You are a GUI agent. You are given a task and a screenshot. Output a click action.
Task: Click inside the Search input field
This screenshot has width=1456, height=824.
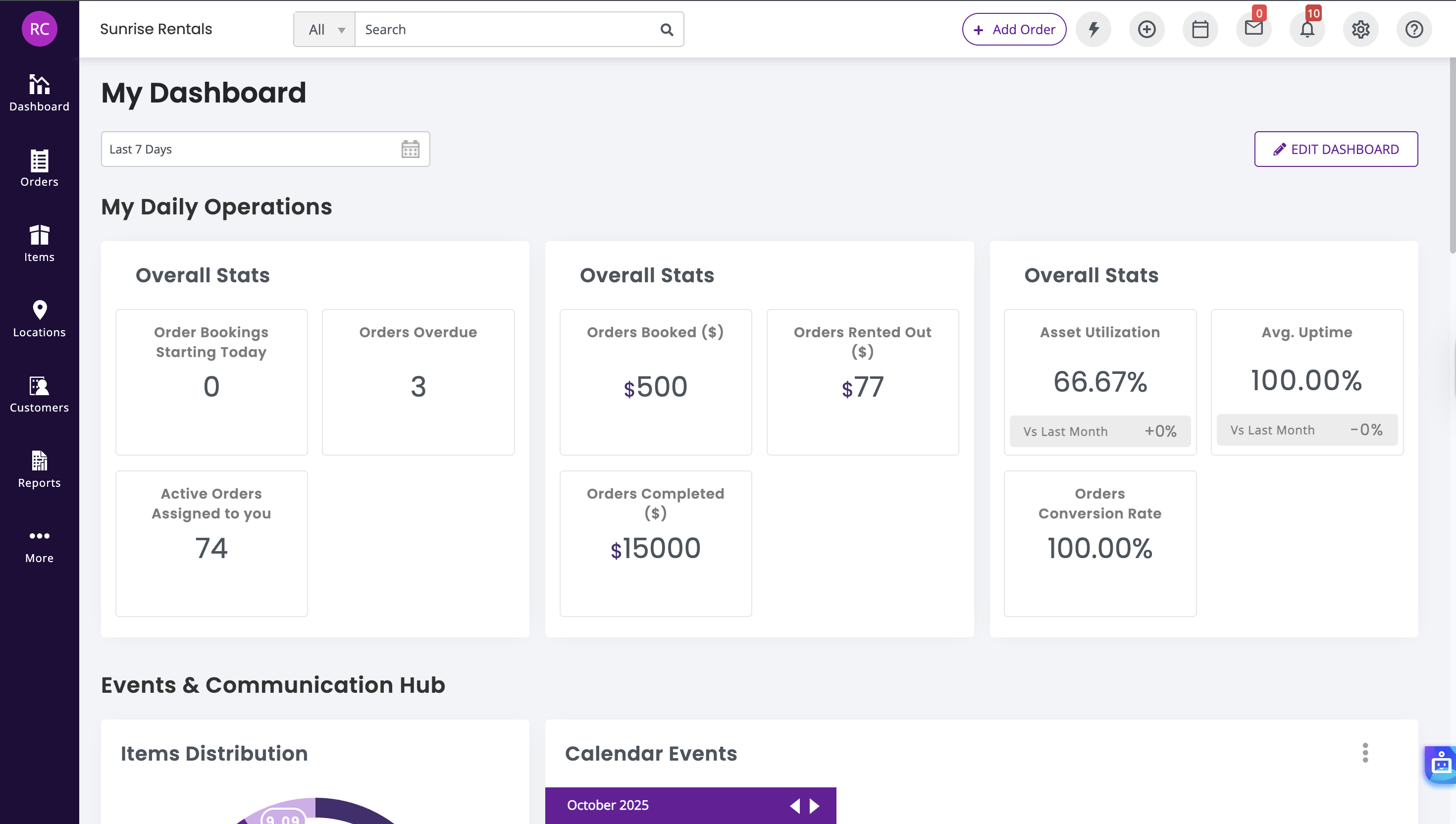click(507, 29)
